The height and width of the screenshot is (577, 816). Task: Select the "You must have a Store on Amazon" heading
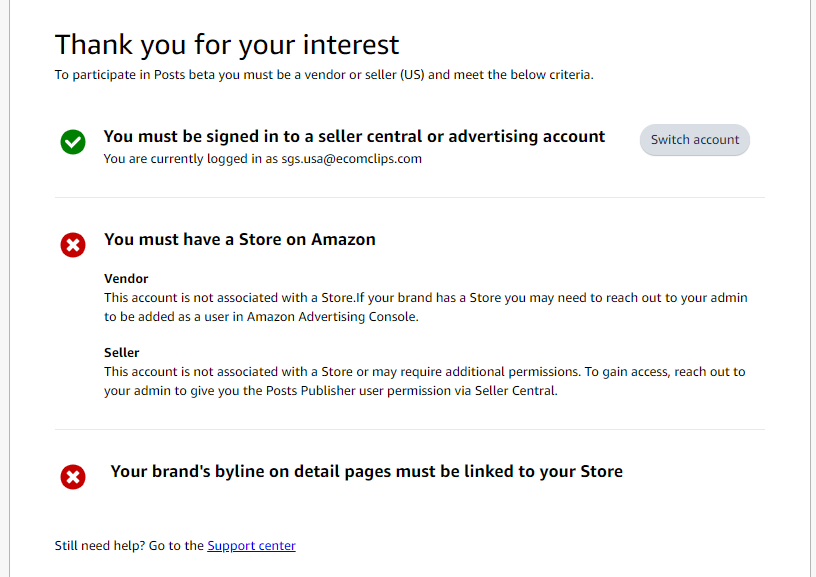point(240,240)
